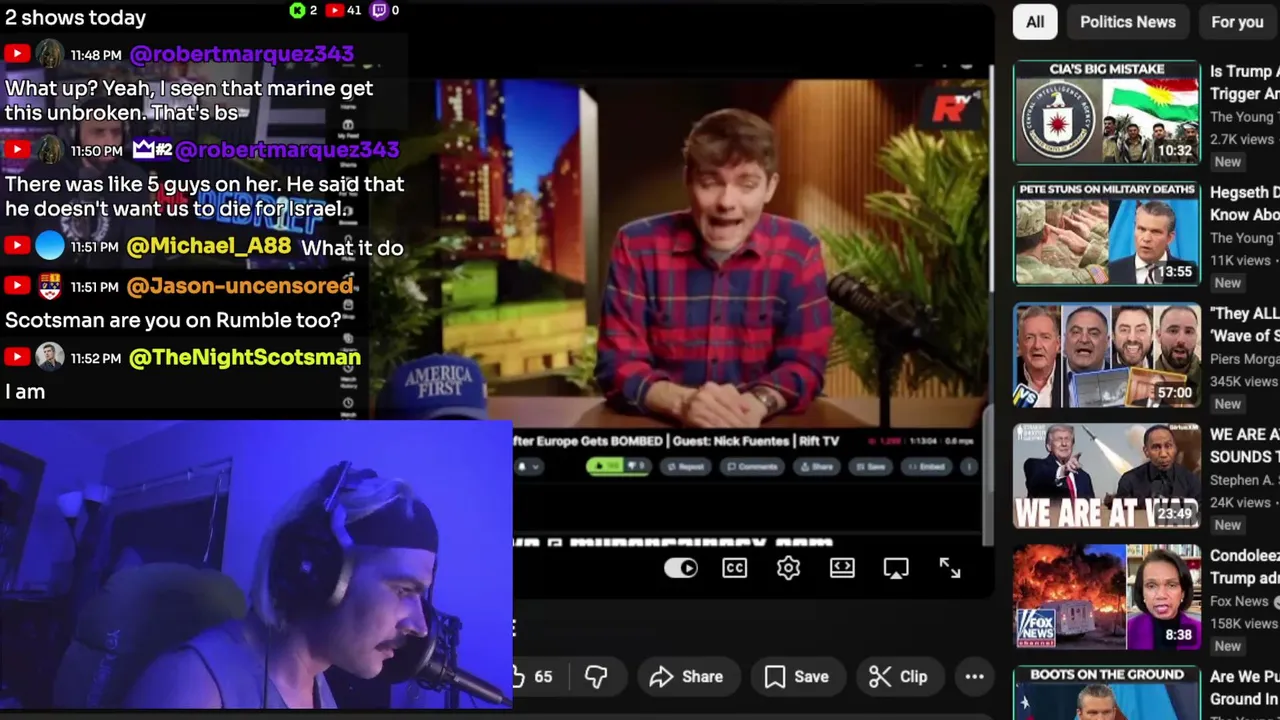Expand the chevron beside the Rumble bell

point(536,466)
